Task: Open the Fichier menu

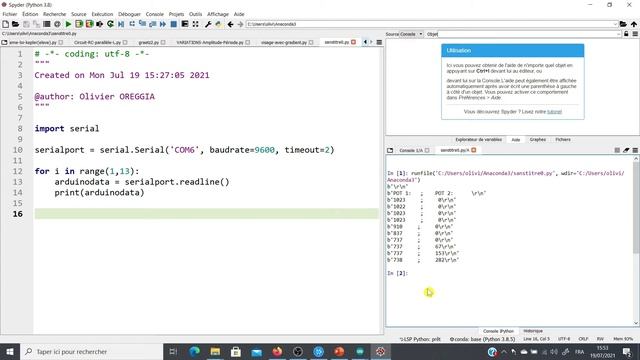Action: 10,14
